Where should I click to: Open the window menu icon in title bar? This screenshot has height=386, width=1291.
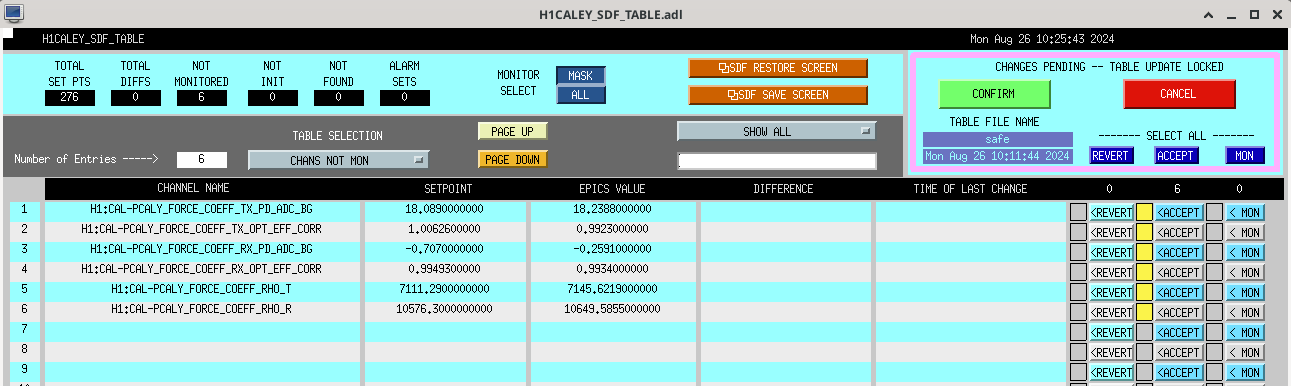coord(13,15)
